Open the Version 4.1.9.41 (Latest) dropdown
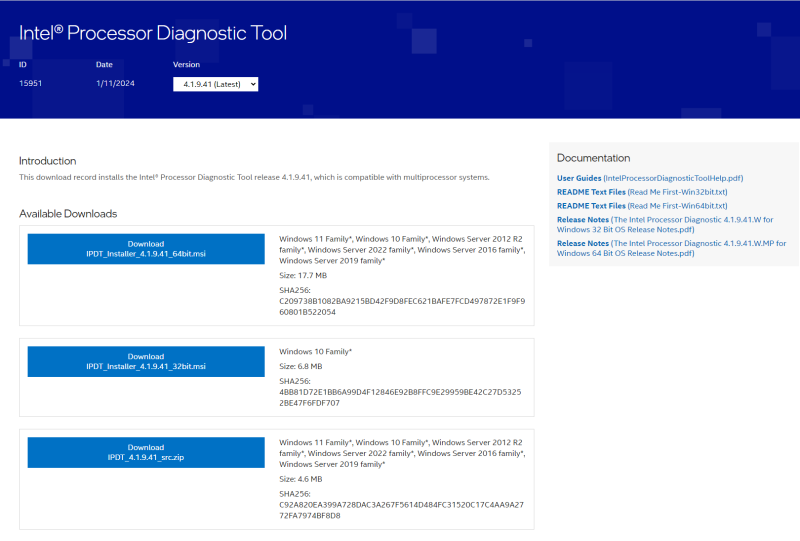The image size is (800, 541). [x=215, y=84]
